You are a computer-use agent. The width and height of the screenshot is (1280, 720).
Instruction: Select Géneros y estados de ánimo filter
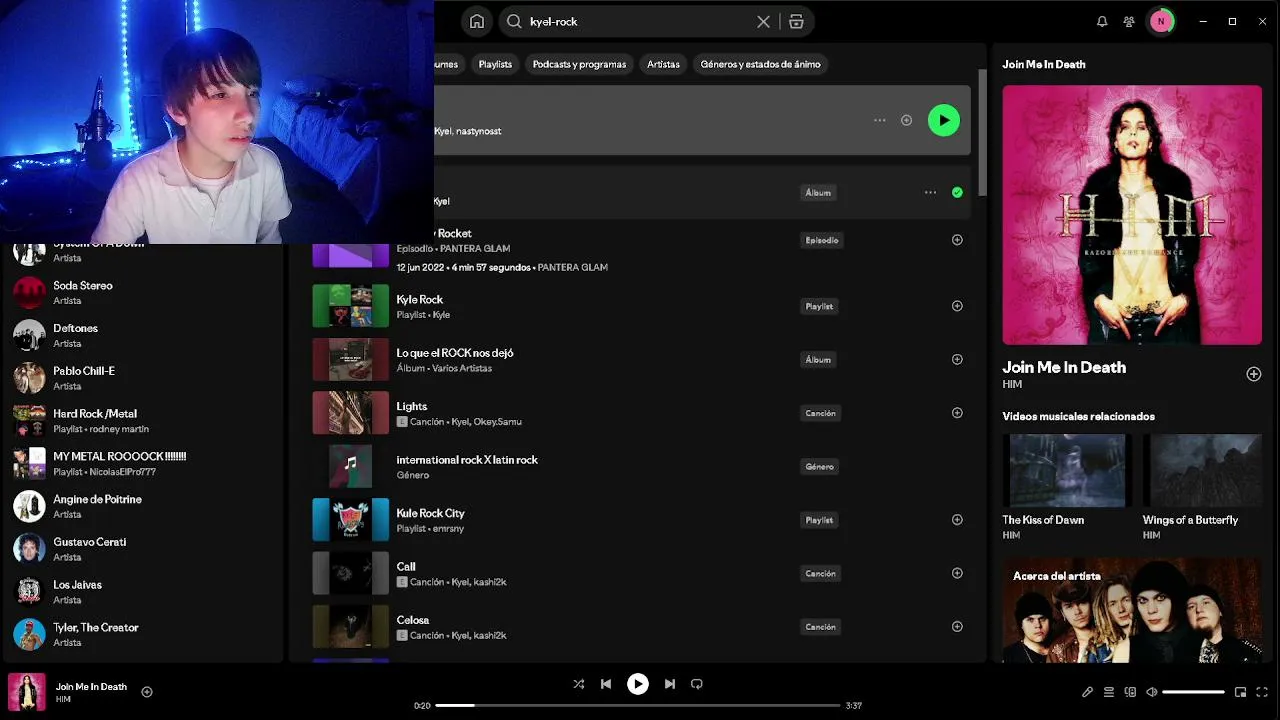click(760, 64)
